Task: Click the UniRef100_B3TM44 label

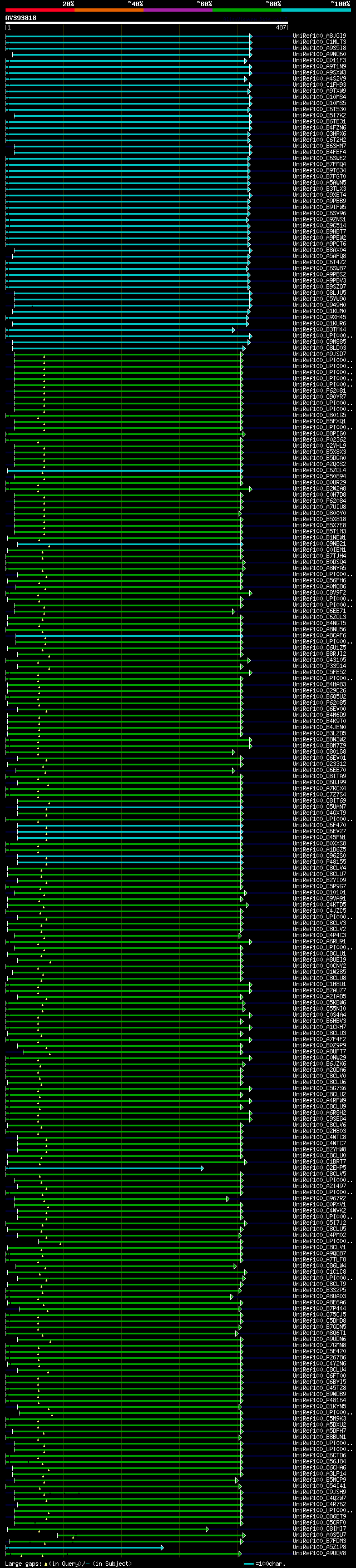Action: pyautogui.click(x=319, y=330)
